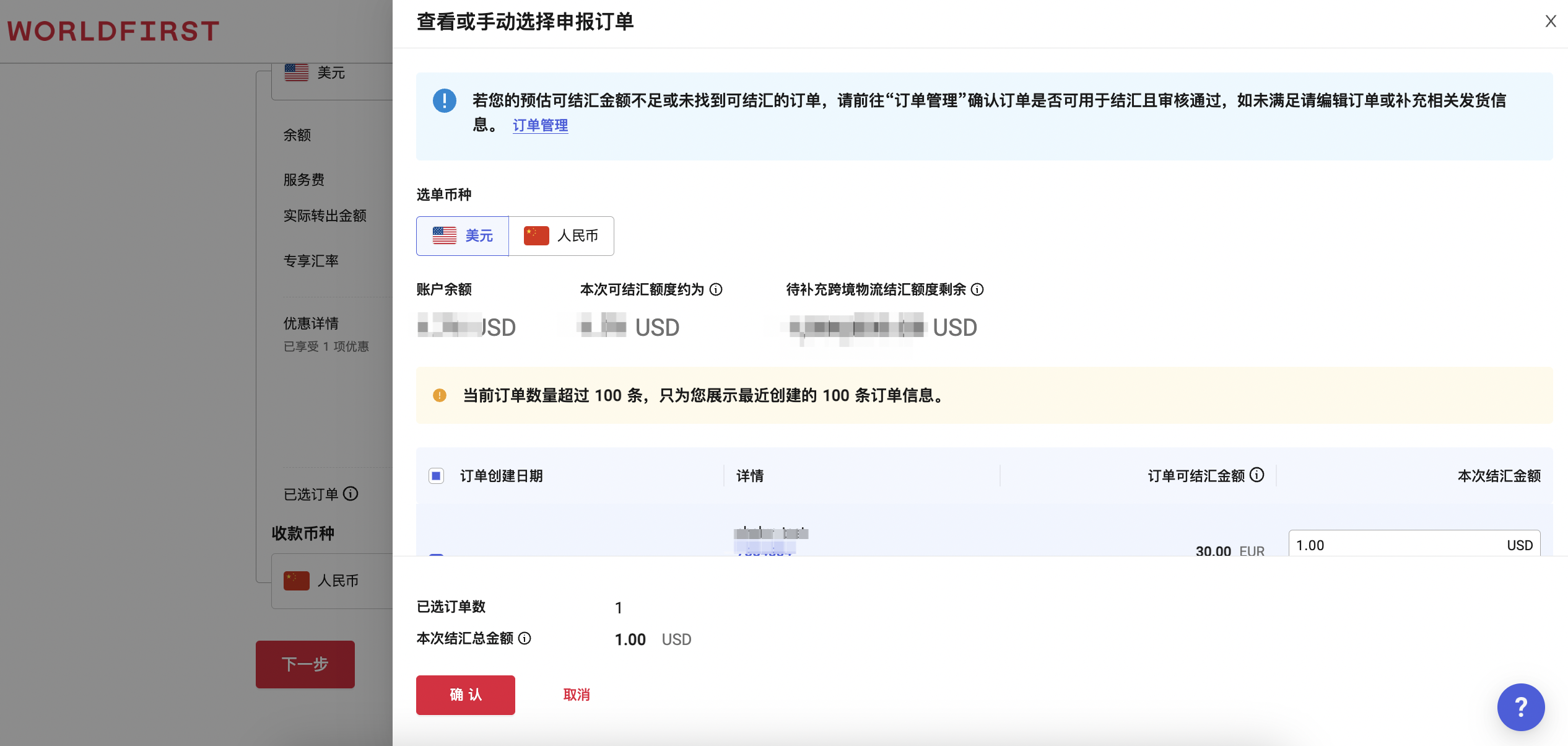Click the blue info icon in the notice banner

pos(443,101)
